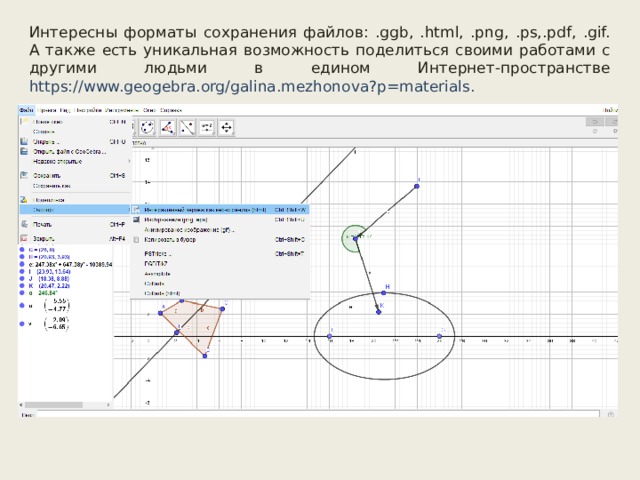Toggle visibility of vector v
Image resolution: width=640 pixels, height=480 pixels.
coord(22,324)
